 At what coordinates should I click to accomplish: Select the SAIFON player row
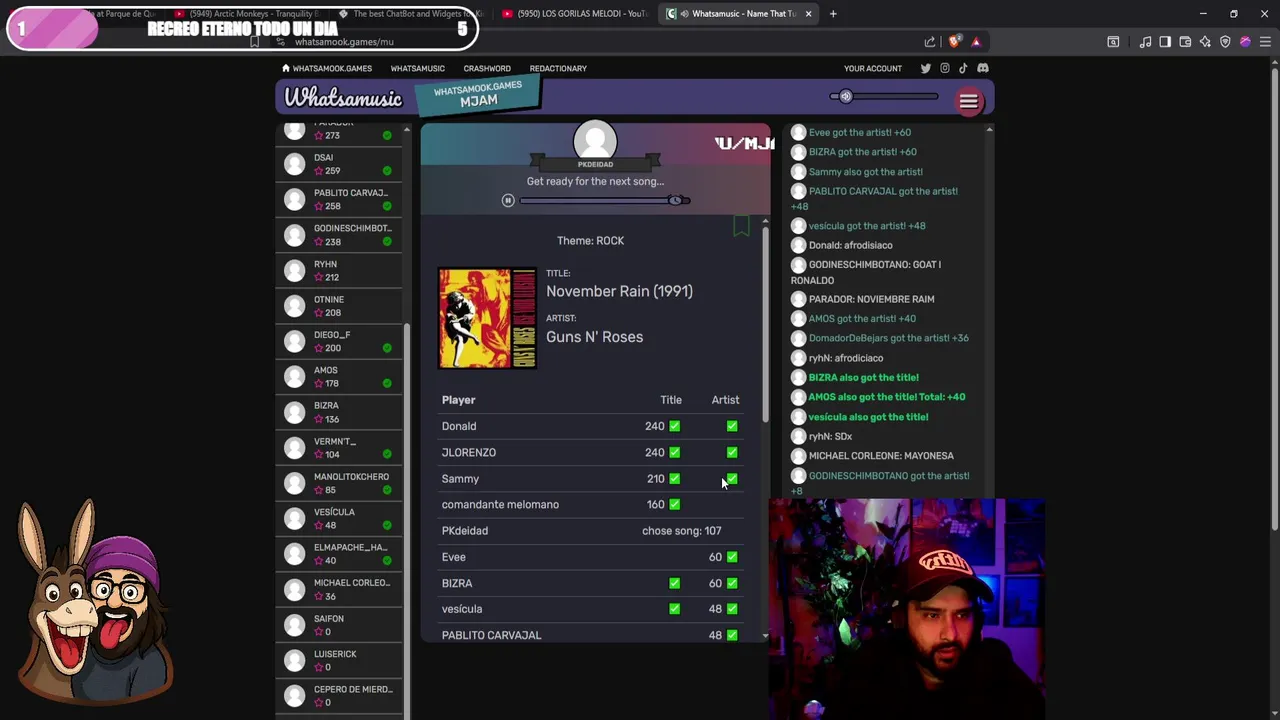340,625
